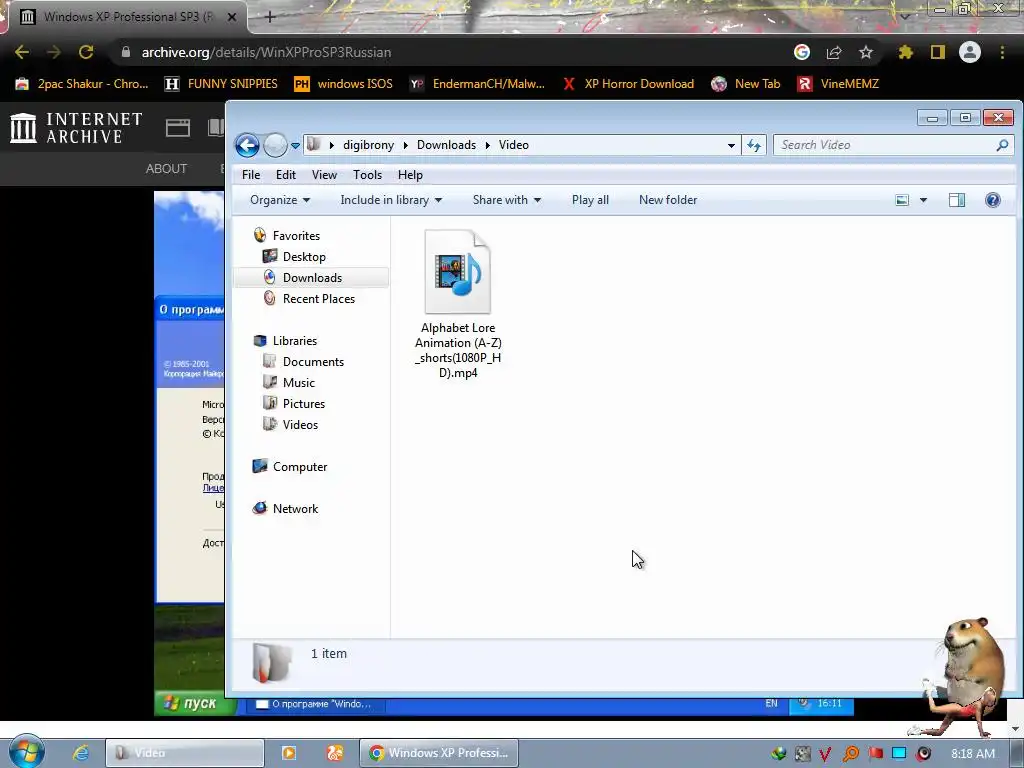Open the XP Horror Download bookmark
The height and width of the screenshot is (768, 1024).
(628, 84)
